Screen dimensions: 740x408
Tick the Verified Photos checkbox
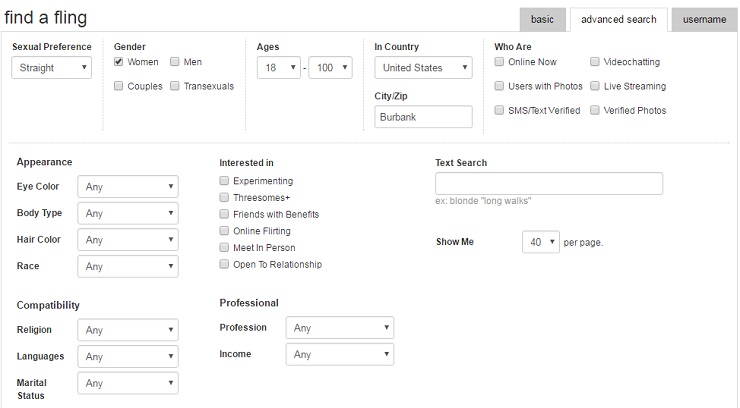coord(595,110)
